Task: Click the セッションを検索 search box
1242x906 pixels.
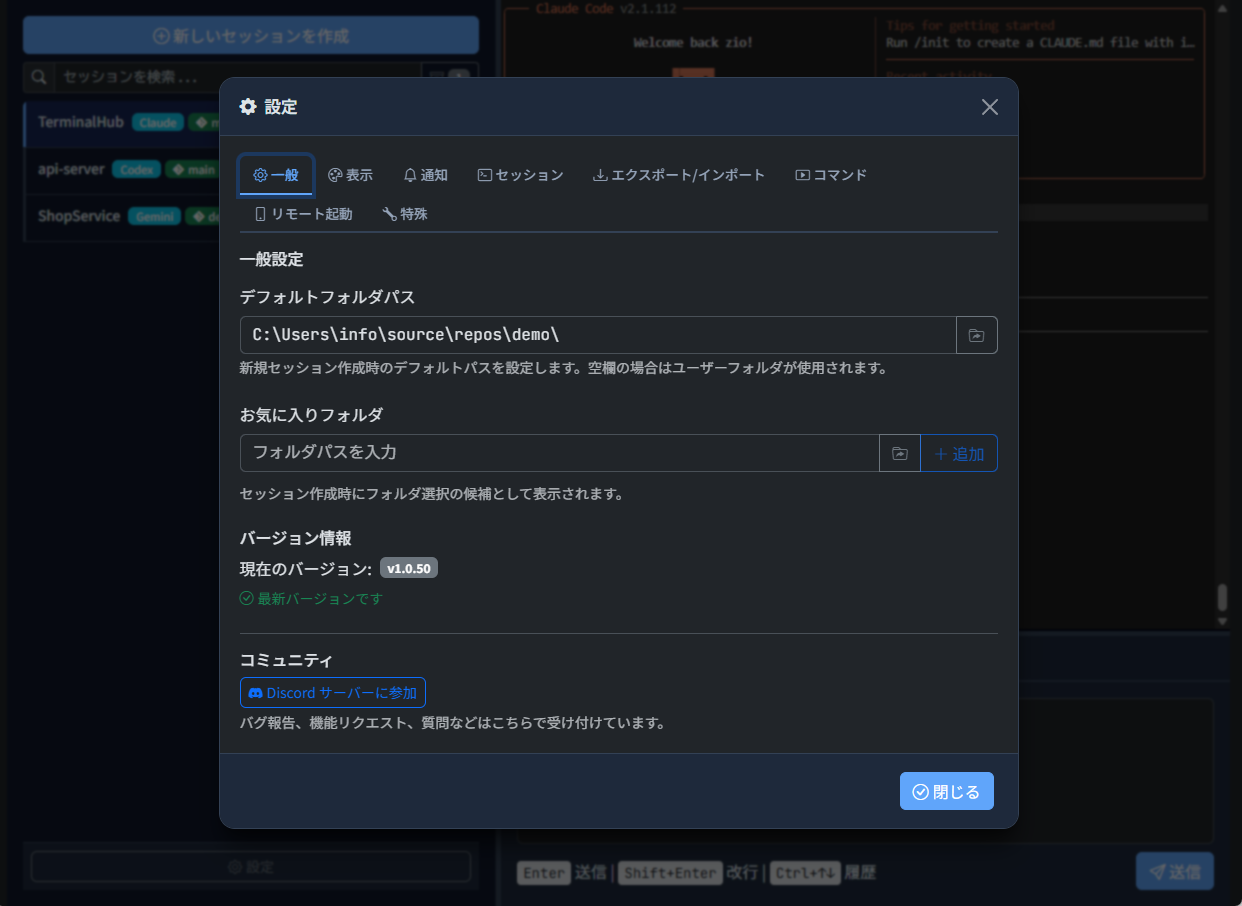Action: (x=240, y=77)
